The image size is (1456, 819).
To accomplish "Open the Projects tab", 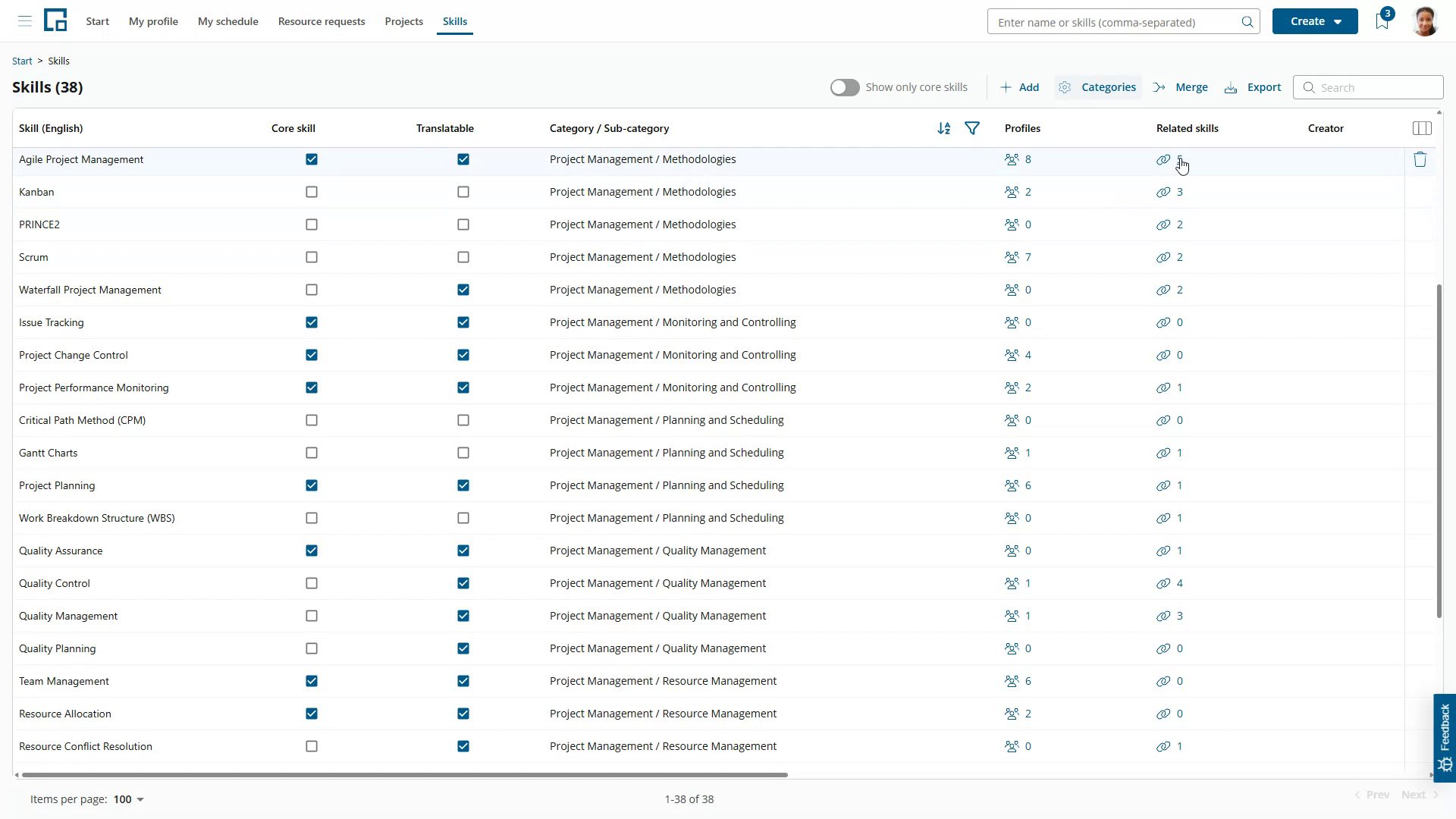I will pos(403,21).
